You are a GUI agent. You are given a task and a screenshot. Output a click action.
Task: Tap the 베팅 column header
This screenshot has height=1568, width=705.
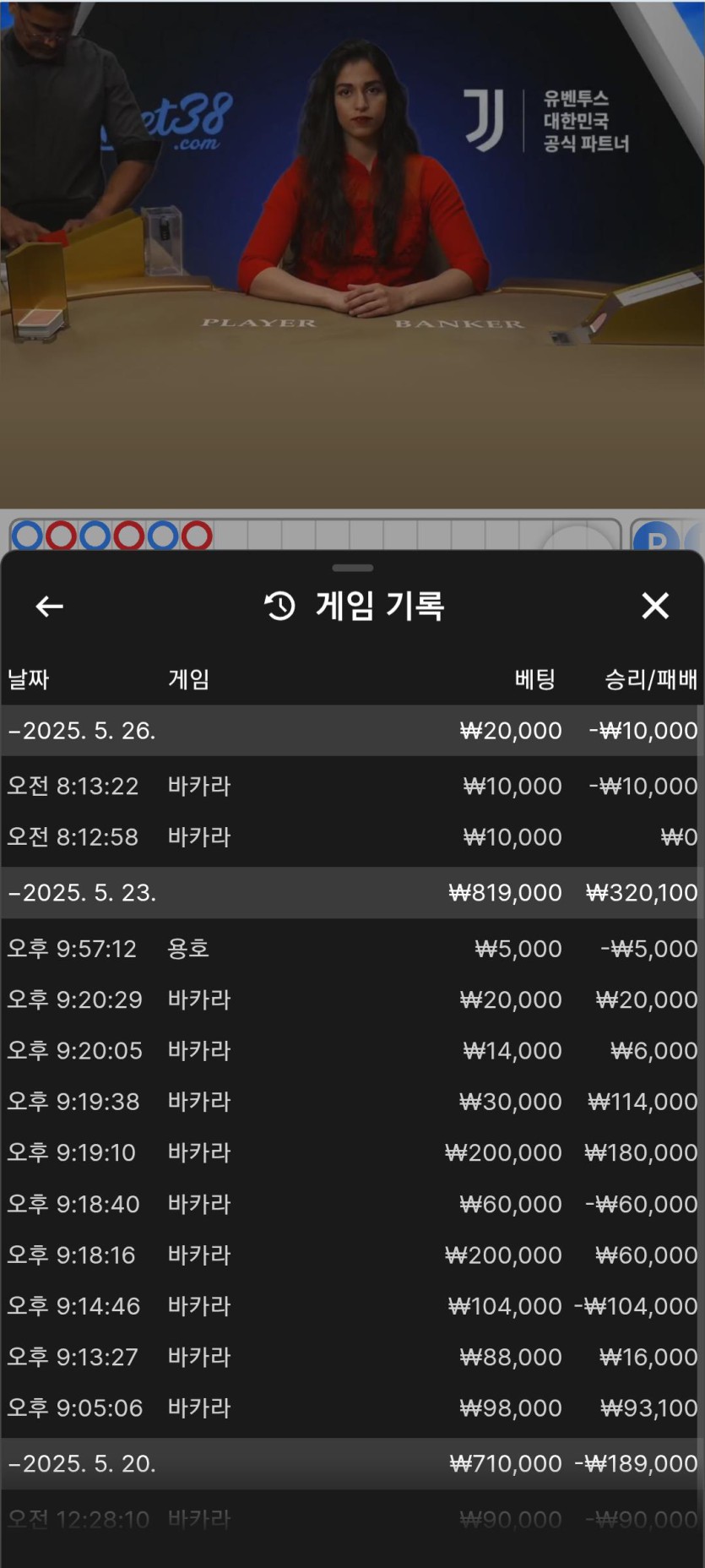535,679
